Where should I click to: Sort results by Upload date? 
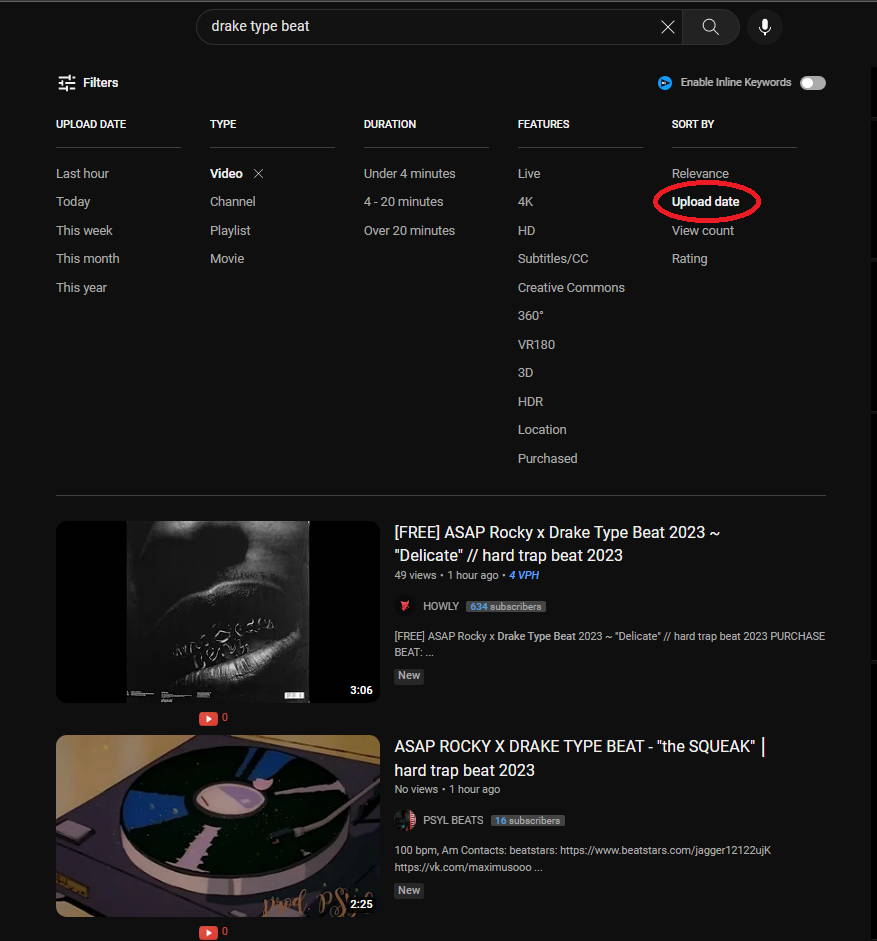(705, 202)
